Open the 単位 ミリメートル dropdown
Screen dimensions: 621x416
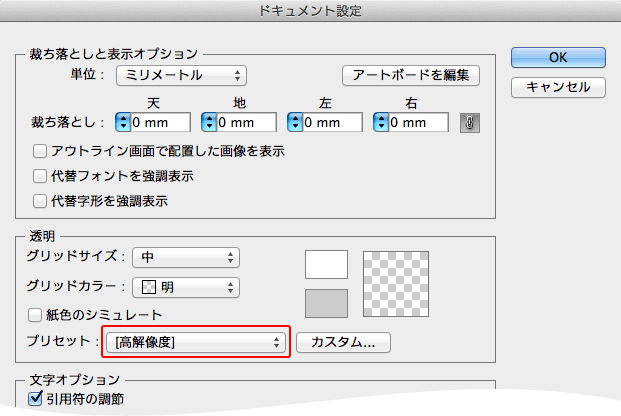pyautogui.click(x=181, y=75)
